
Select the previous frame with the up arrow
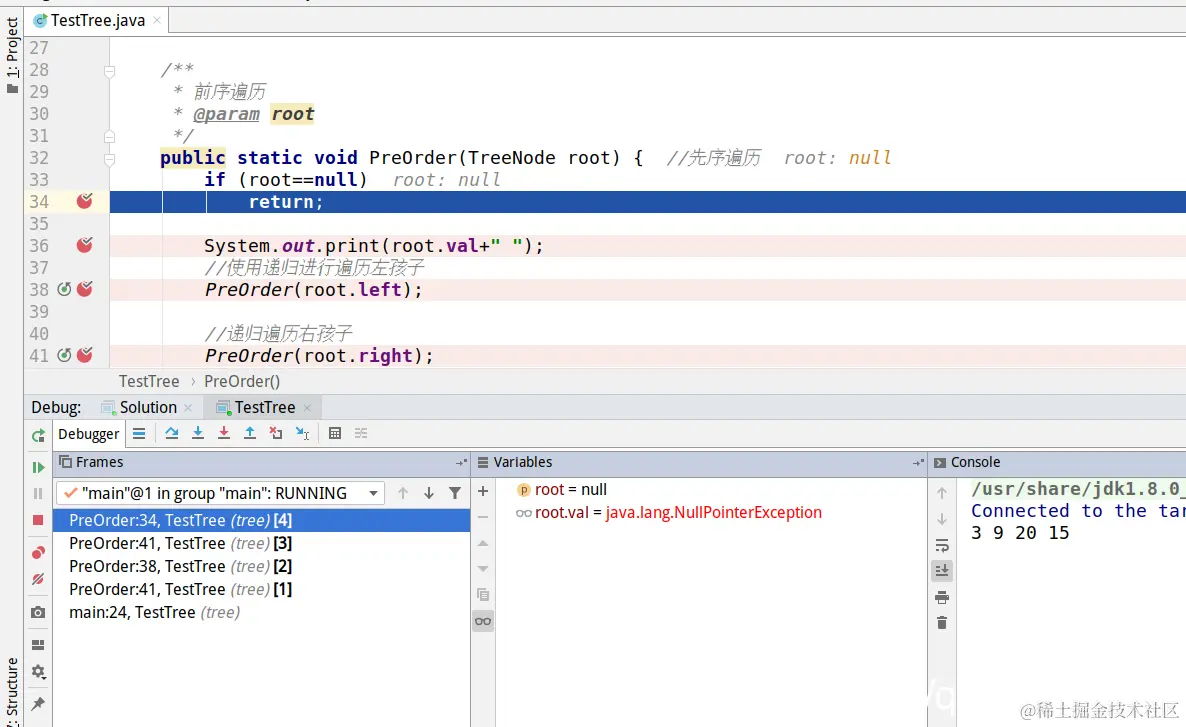[403, 493]
